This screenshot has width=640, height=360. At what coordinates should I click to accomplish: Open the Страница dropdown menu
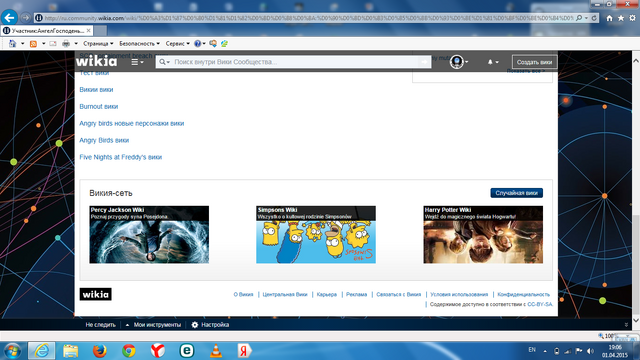[98, 43]
